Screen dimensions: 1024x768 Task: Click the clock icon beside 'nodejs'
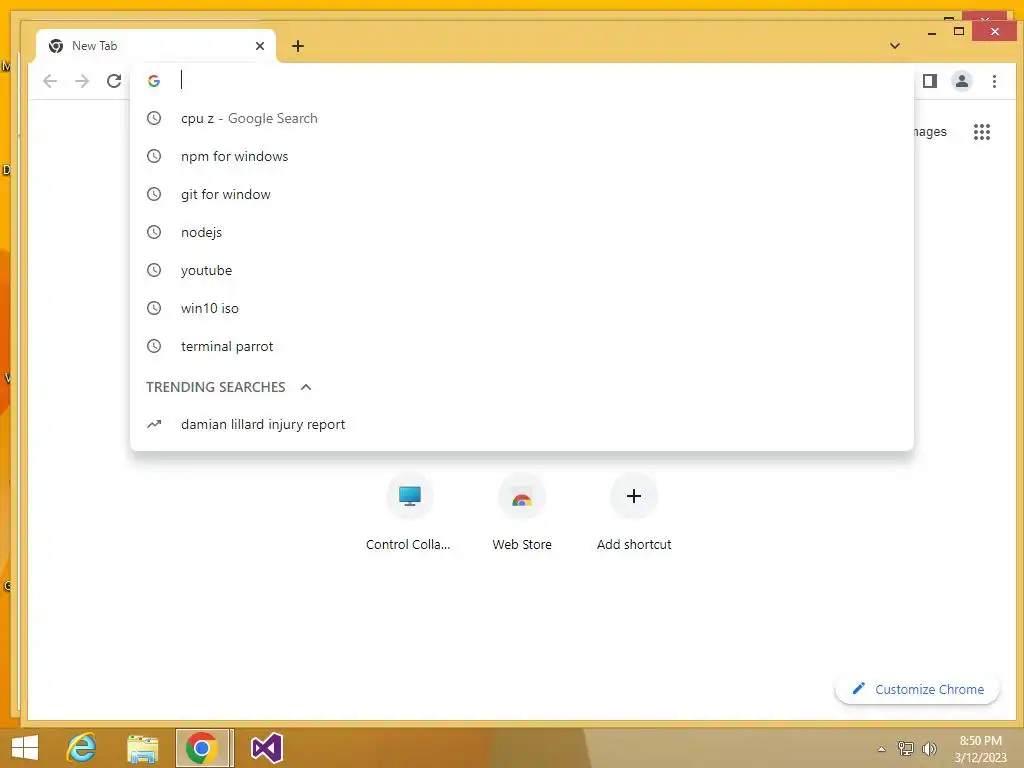pos(154,232)
